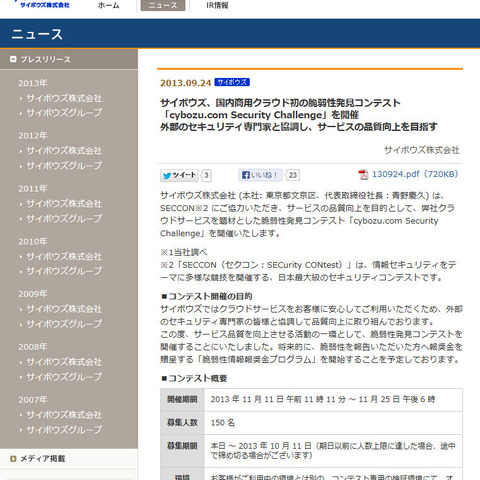Expand the メディア掲載 sidebar section

click(x=69, y=459)
